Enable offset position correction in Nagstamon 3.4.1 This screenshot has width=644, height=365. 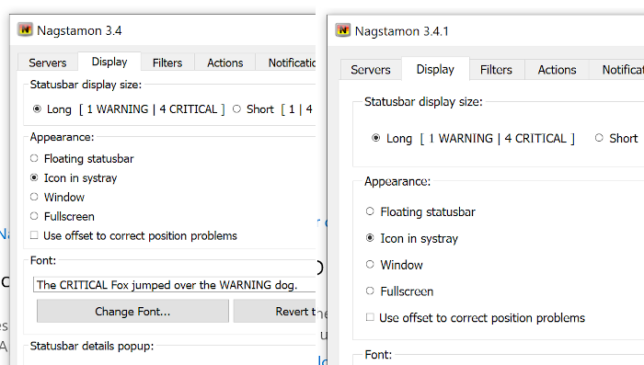click(370, 317)
